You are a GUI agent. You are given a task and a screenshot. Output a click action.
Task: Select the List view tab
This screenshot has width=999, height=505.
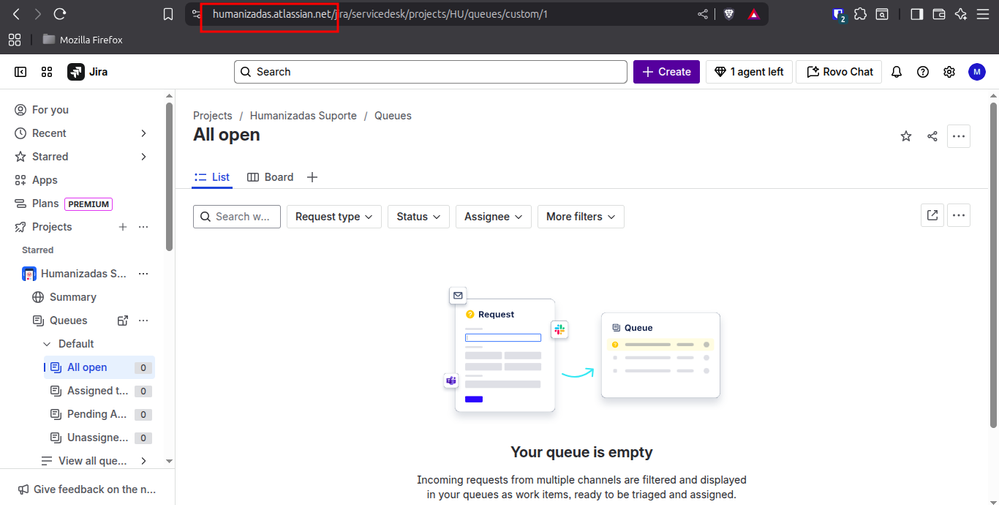point(212,177)
